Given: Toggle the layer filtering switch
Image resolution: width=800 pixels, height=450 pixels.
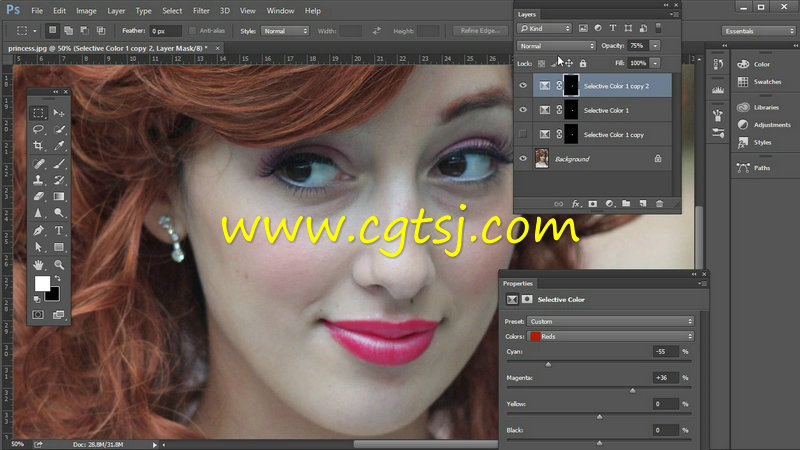Looking at the screenshot, I should click(658, 28).
